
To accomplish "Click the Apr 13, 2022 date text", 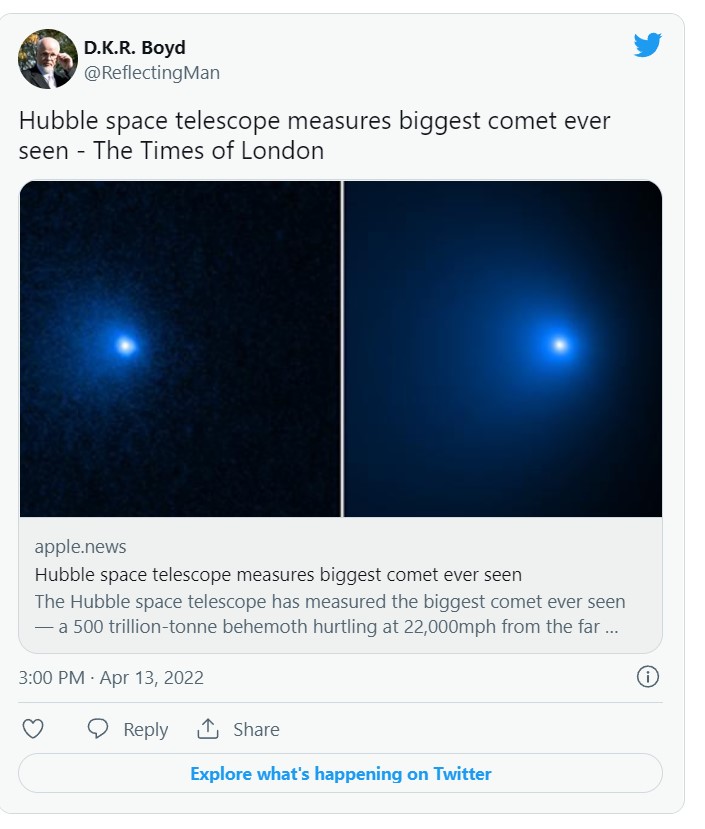I will pyautogui.click(x=151, y=678).
